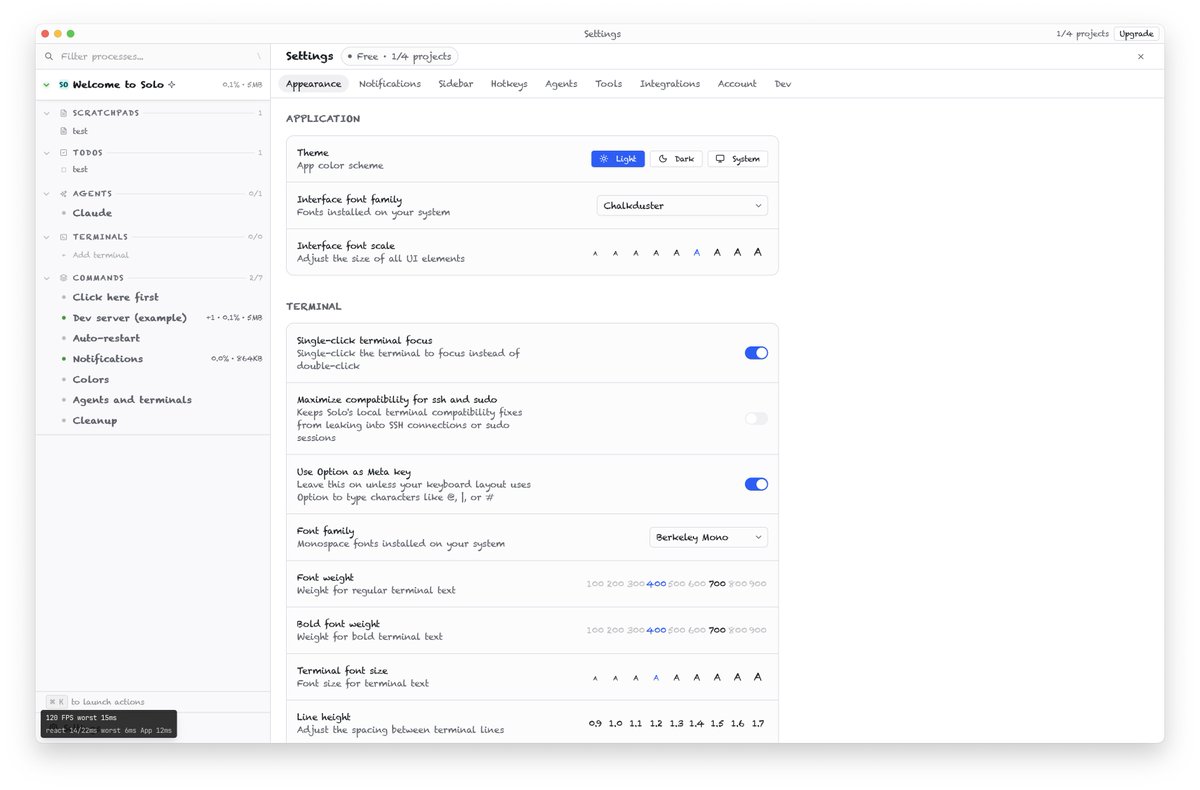1200x790 pixels.
Task: Set Line height to 1.2
Action: click(656, 723)
